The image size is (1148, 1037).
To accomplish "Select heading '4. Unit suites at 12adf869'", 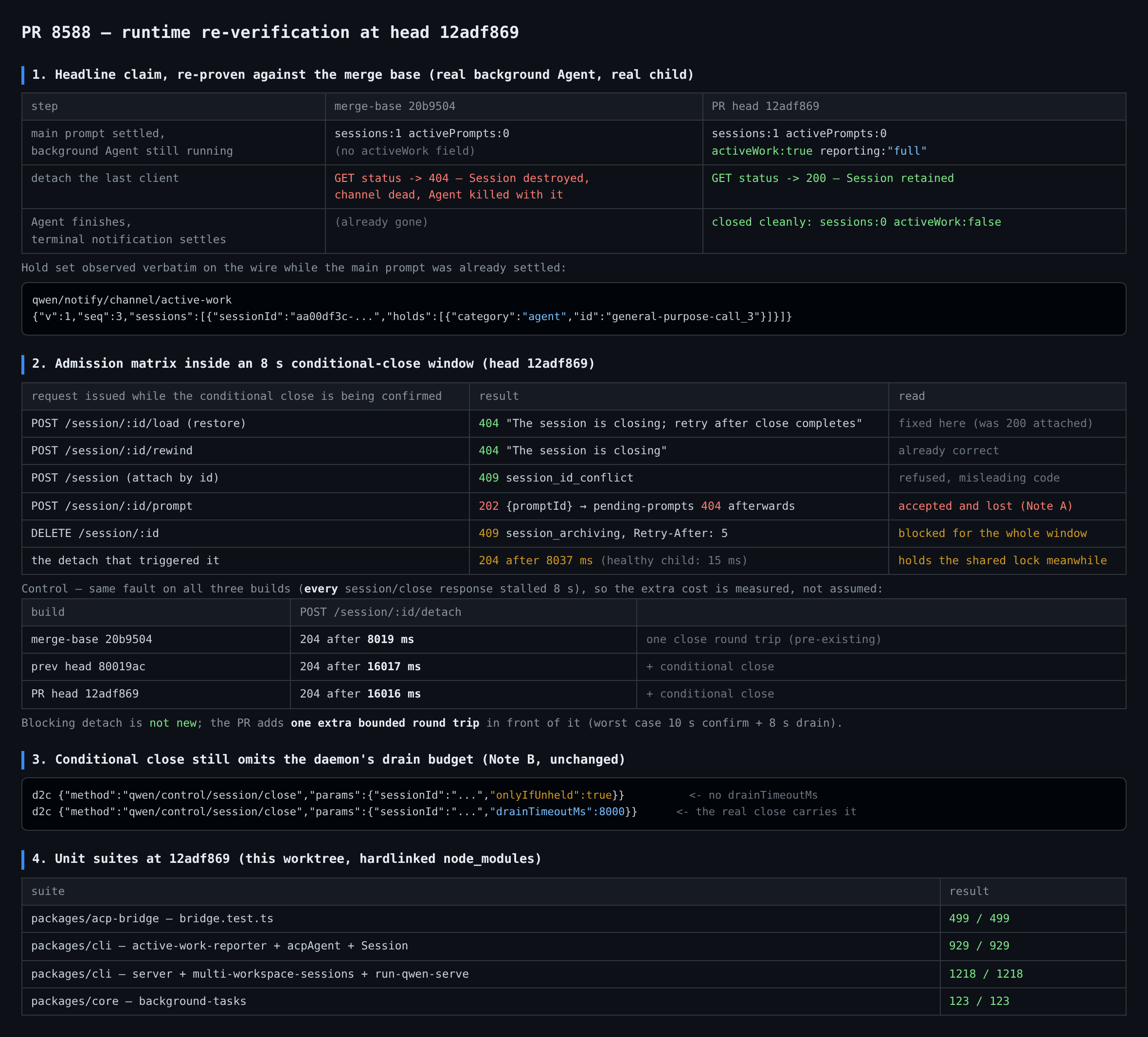I will tap(287, 859).
